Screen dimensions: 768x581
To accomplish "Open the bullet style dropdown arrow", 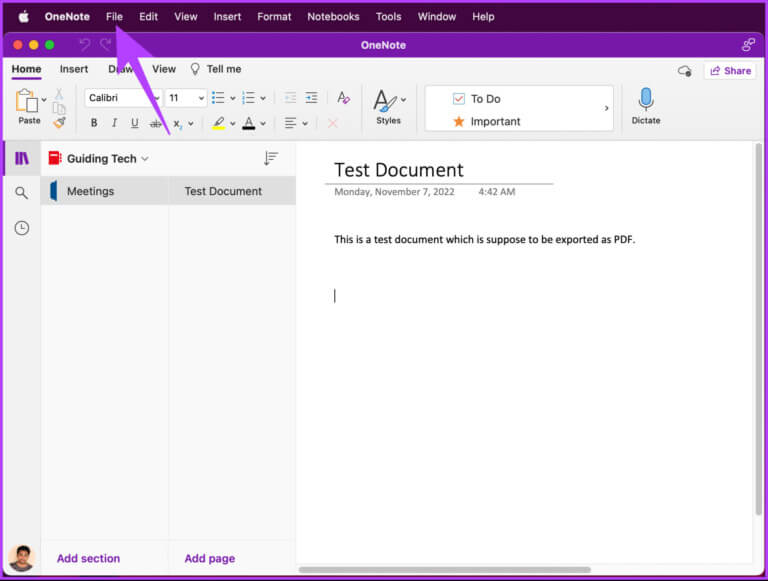I will [x=233, y=98].
